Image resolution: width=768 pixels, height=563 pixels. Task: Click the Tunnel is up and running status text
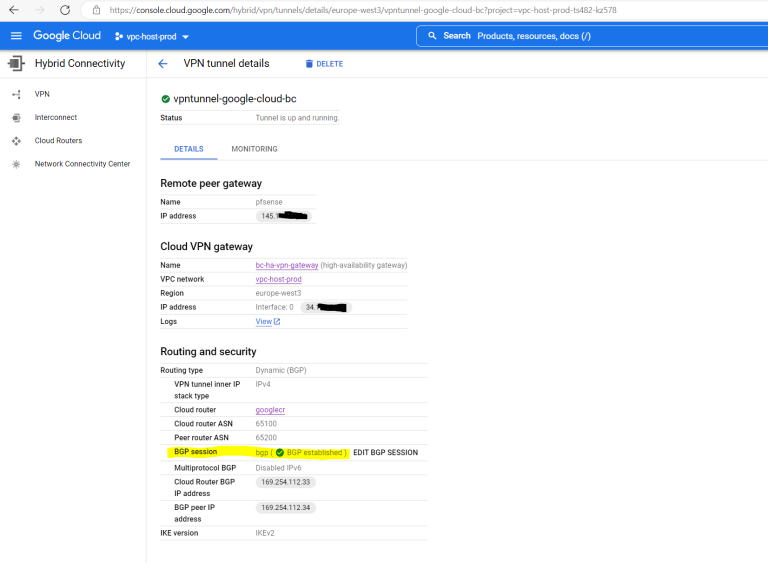(297, 118)
